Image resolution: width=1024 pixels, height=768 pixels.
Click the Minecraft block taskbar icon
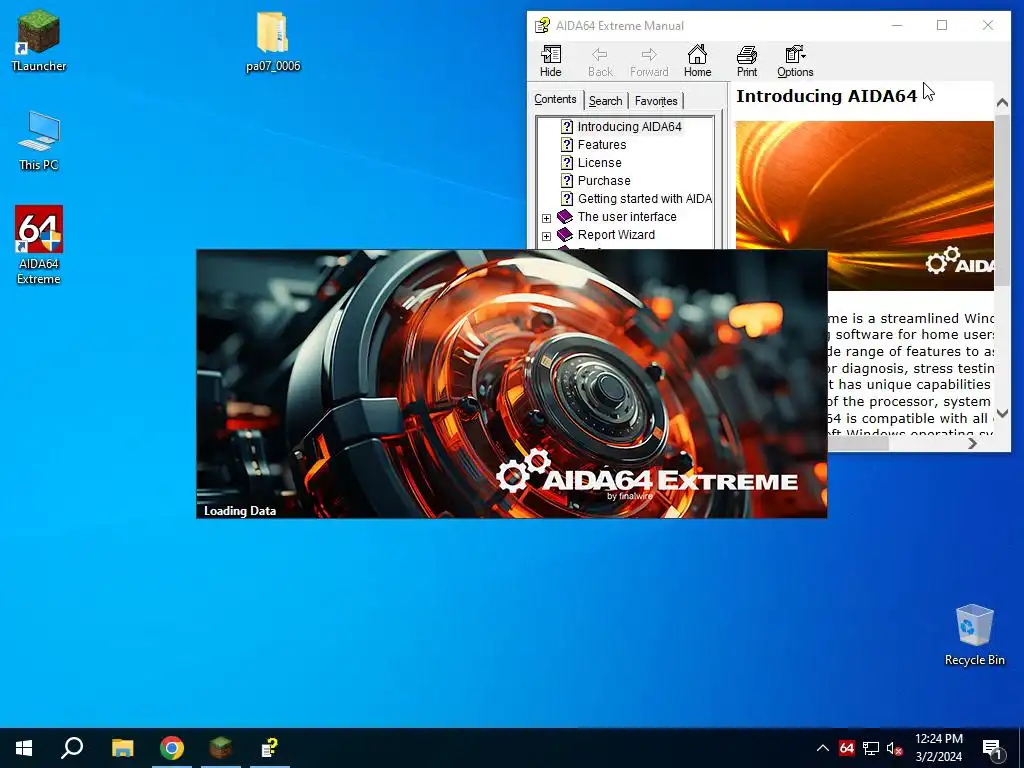coord(221,748)
